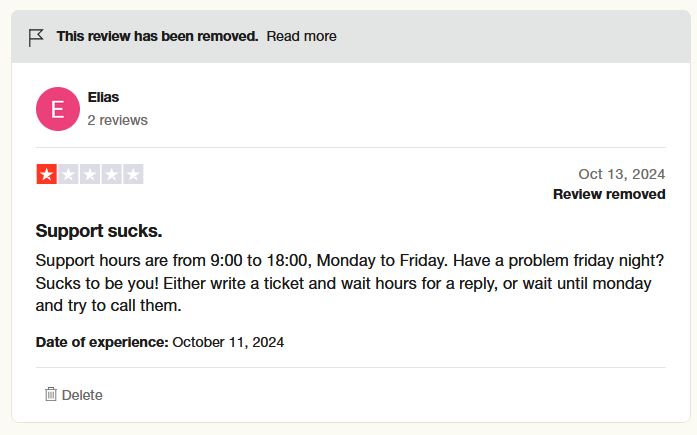The width and height of the screenshot is (697, 435).
Task: Click the pink E avatar circle
Action: click(58, 109)
